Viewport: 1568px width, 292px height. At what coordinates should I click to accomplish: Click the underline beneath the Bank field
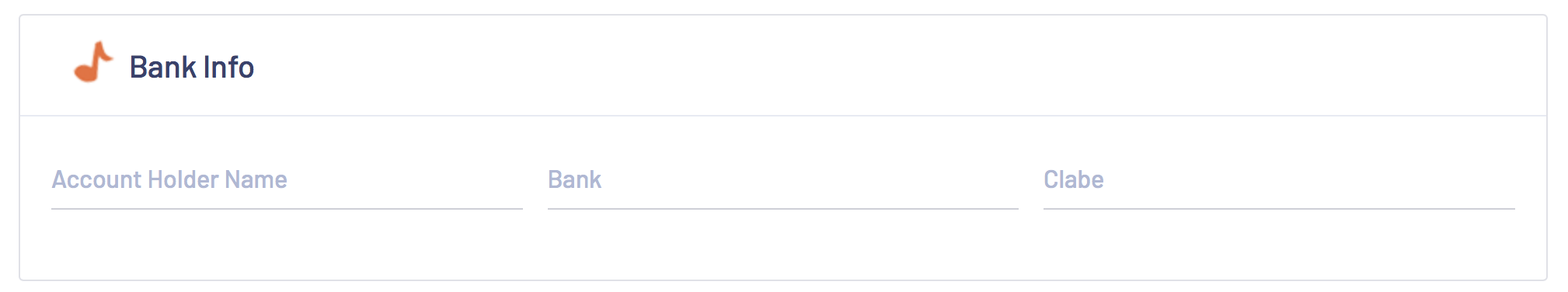(x=782, y=208)
